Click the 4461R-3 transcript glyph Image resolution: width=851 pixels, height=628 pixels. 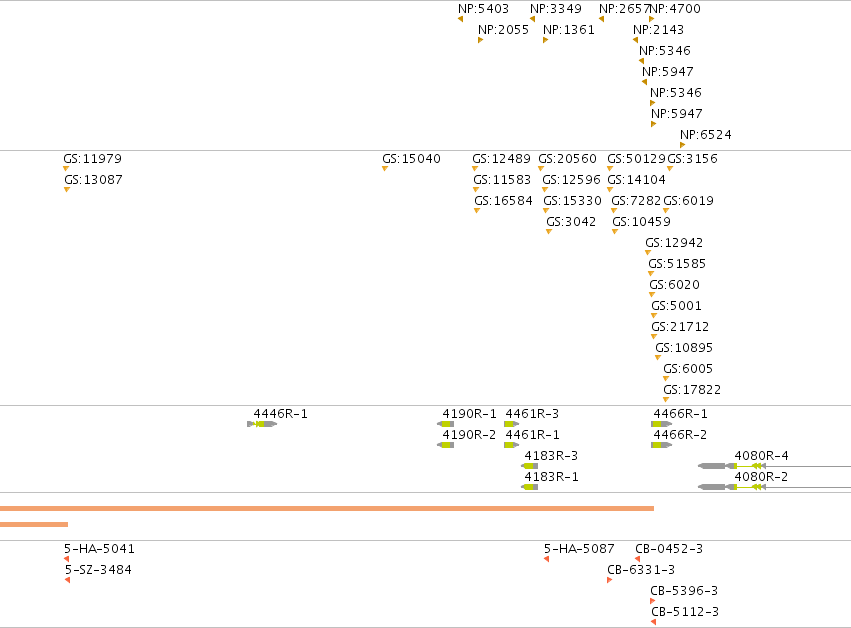(x=511, y=424)
